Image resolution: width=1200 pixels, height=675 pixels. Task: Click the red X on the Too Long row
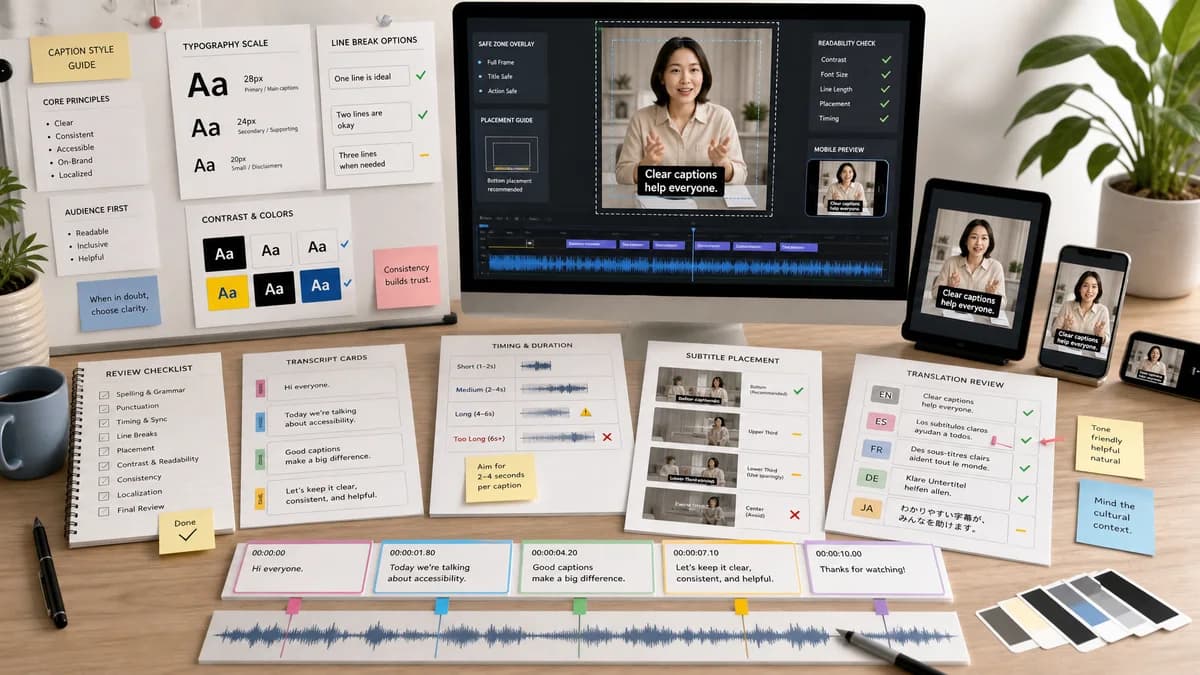[x=606, y=437]
